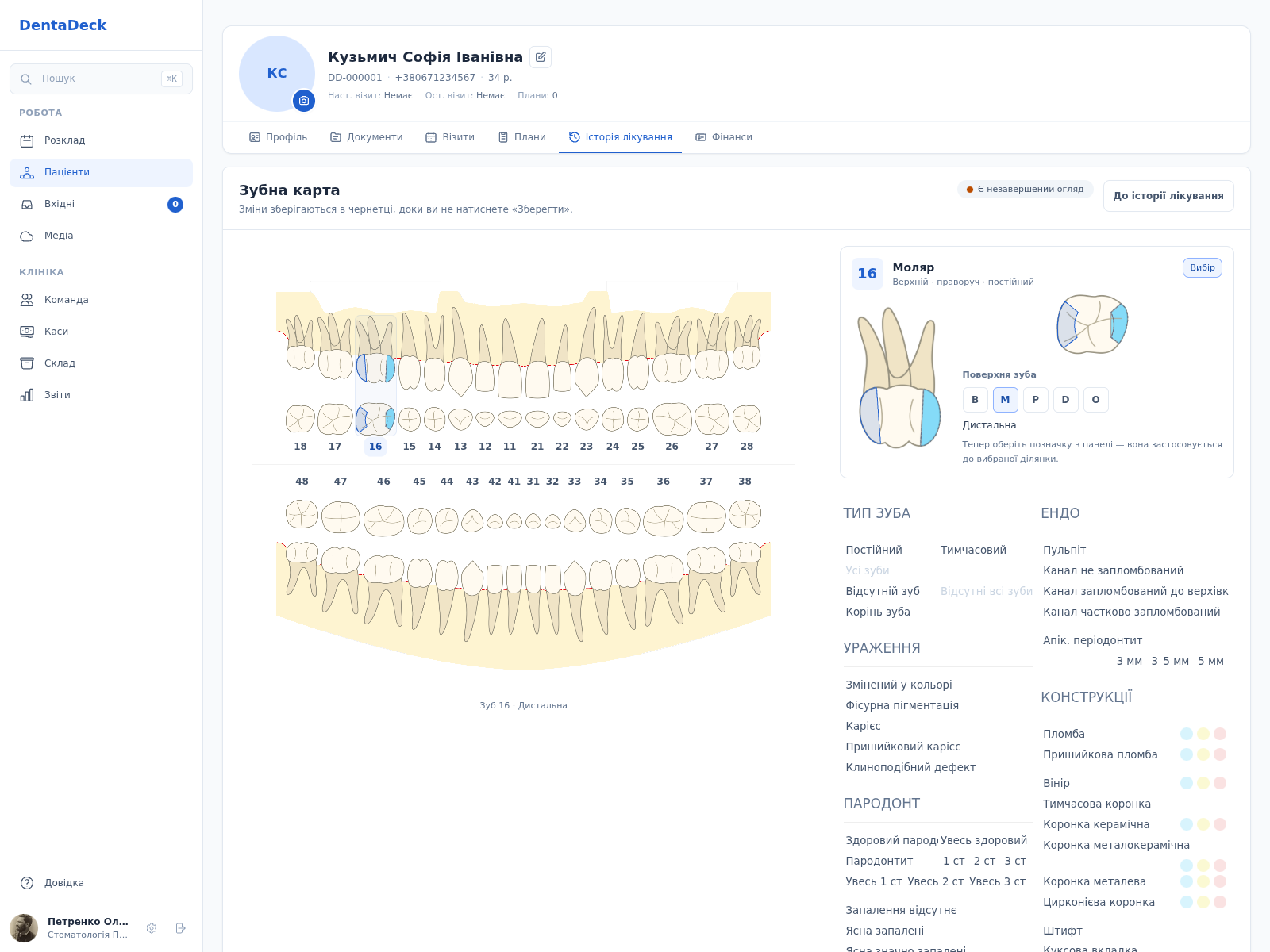Image resolution: width=1270 pixels, height=952 pixels.
Task: Click the Пульпіт endo option
Action: tap(1064, 550)
